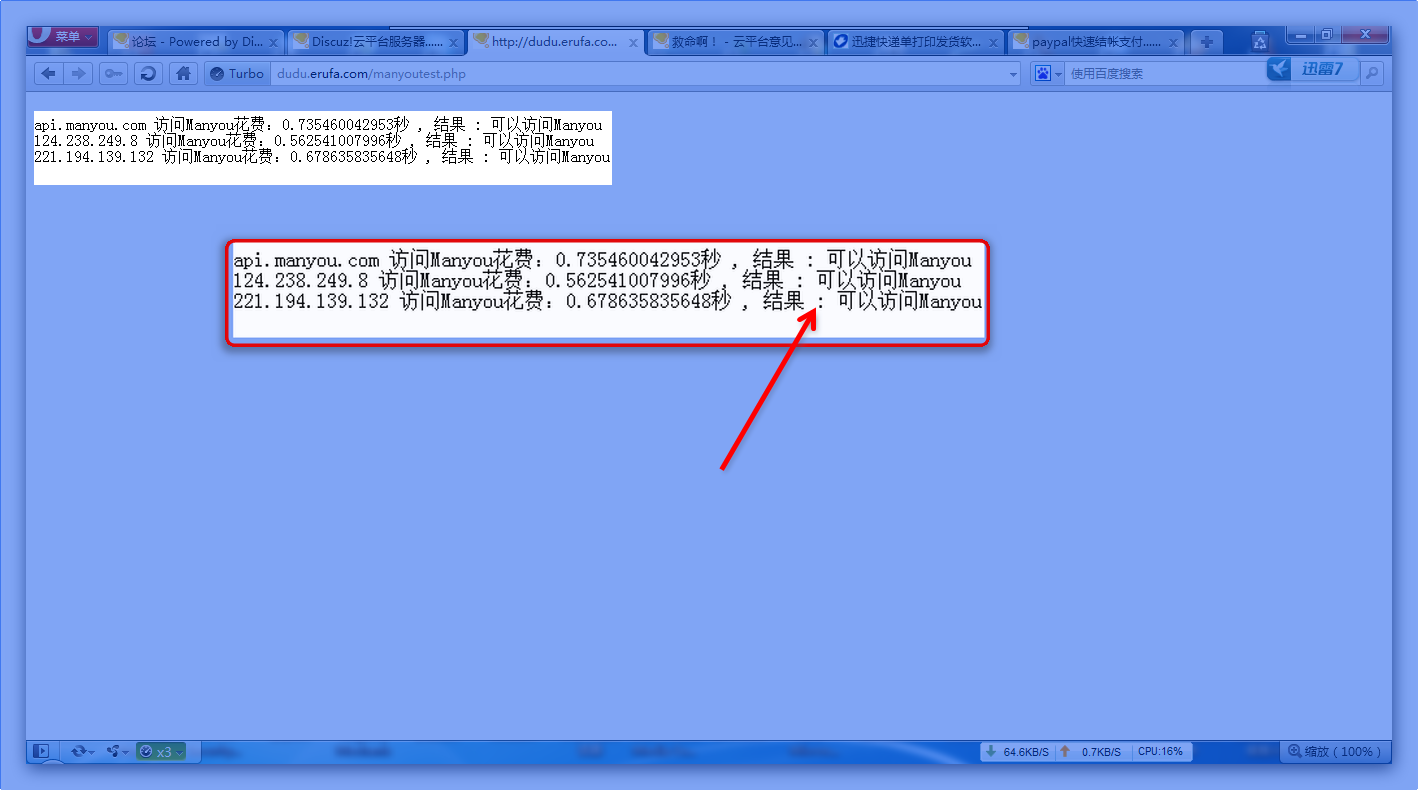Open the Opera Link sync menu

(x=82, y=751)
